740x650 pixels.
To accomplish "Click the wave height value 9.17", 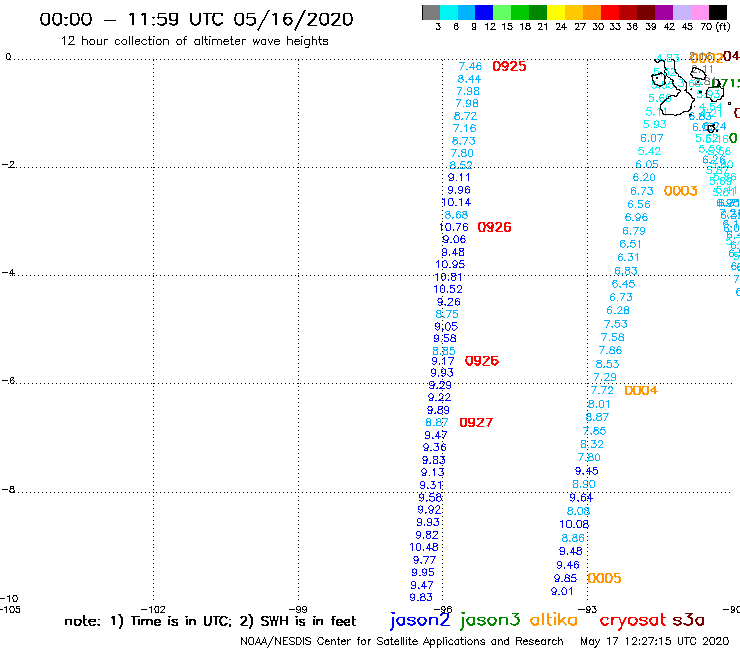I will pyautogui.click(x=443, y=362).
